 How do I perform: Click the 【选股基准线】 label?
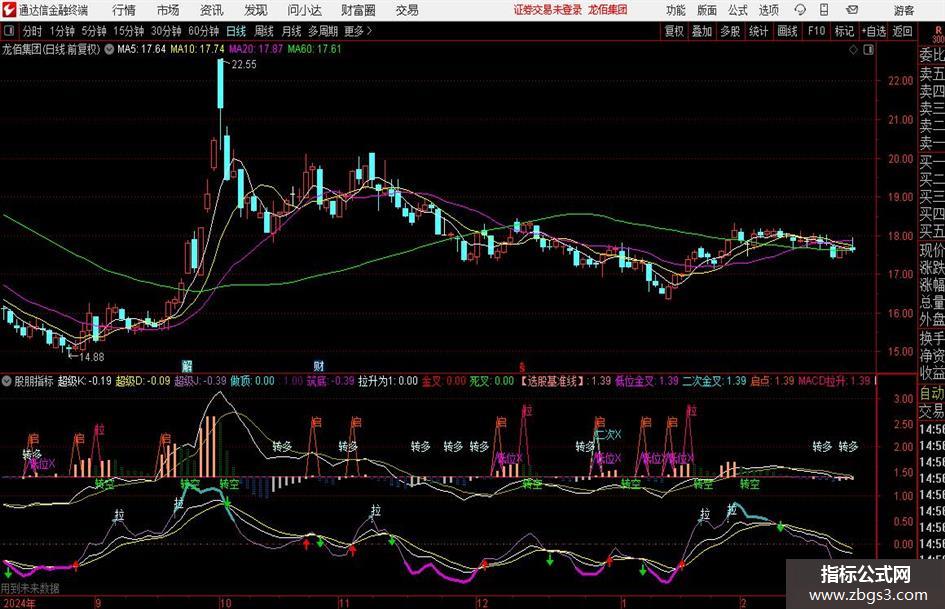click(x=553, y=381)
